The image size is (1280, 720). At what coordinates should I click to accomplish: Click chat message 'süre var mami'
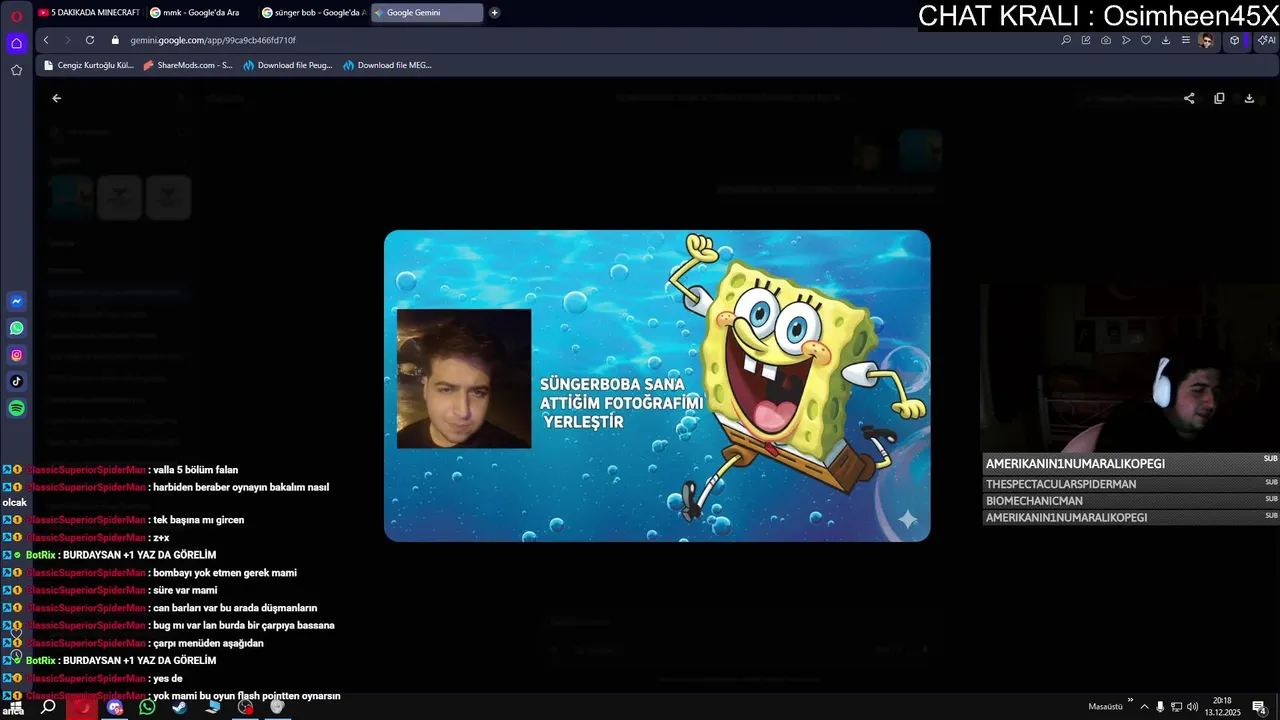185,590
